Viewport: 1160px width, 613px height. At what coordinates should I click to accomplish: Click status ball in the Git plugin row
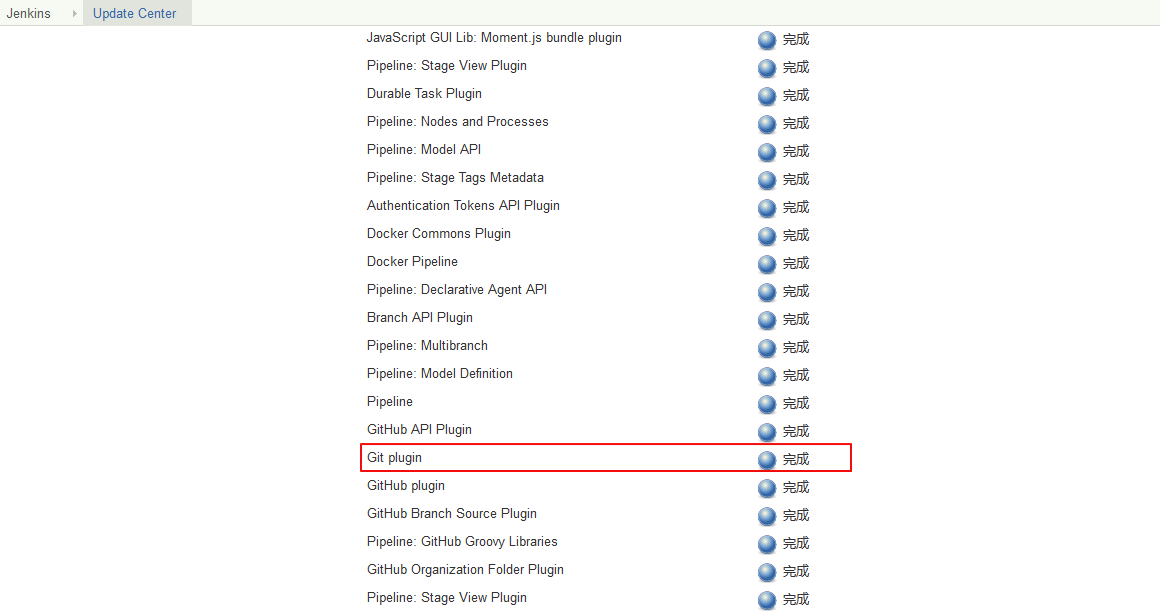coord(767,460)
